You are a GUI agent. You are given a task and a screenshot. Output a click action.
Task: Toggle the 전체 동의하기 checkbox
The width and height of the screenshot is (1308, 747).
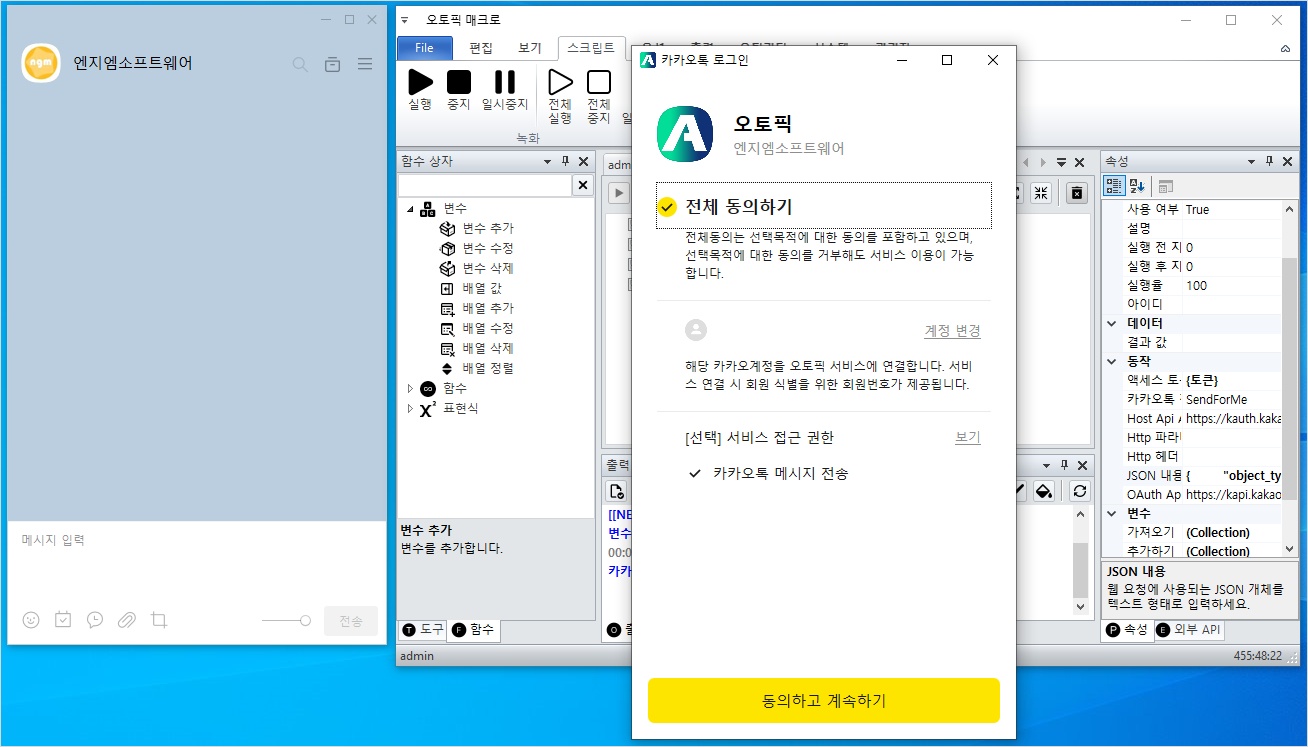pyautogui.click(x=667, y=207)
